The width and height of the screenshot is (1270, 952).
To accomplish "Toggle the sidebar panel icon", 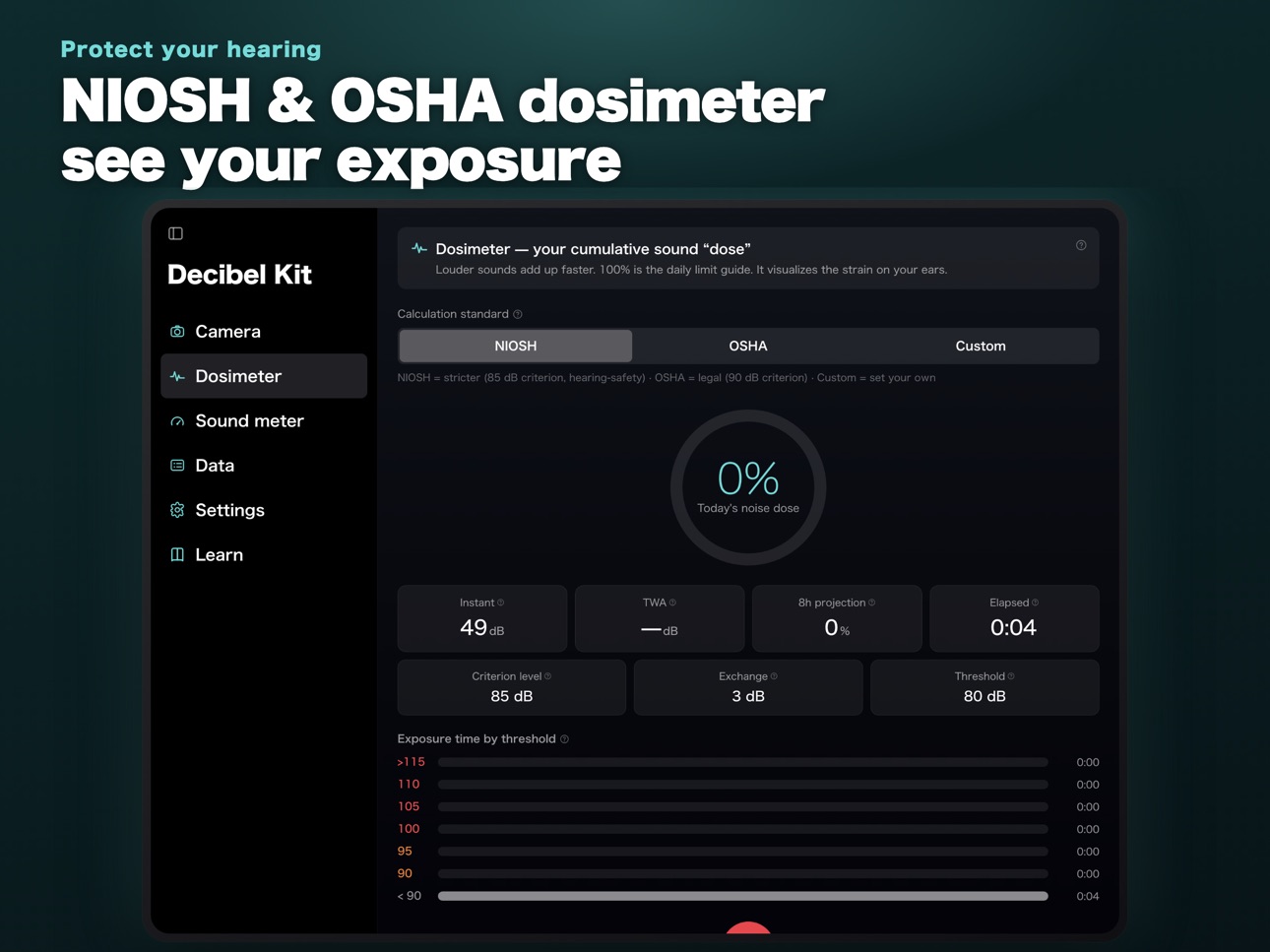I will (x=176, y=233).
